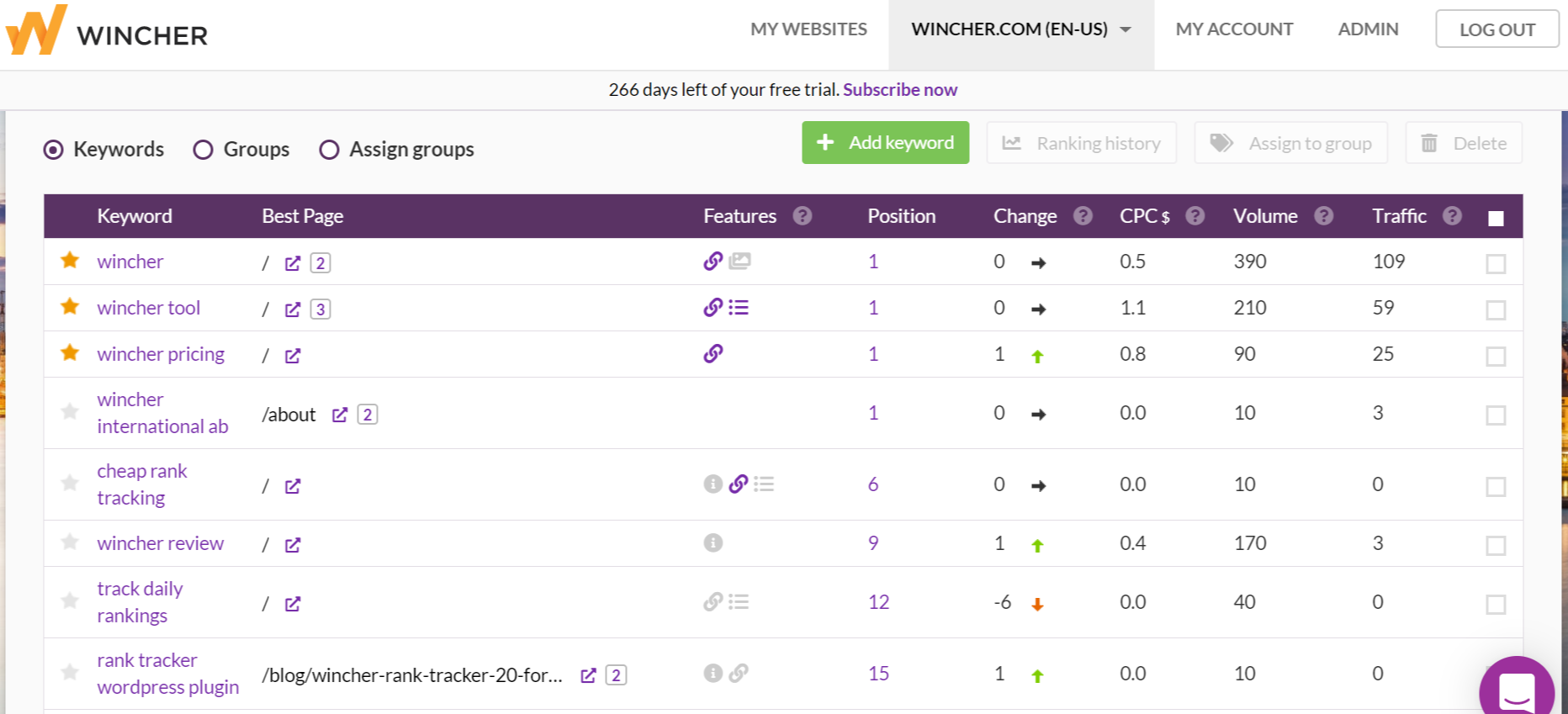
Task: Star the track daily rankings keyword
Action: tap(70, 601)
